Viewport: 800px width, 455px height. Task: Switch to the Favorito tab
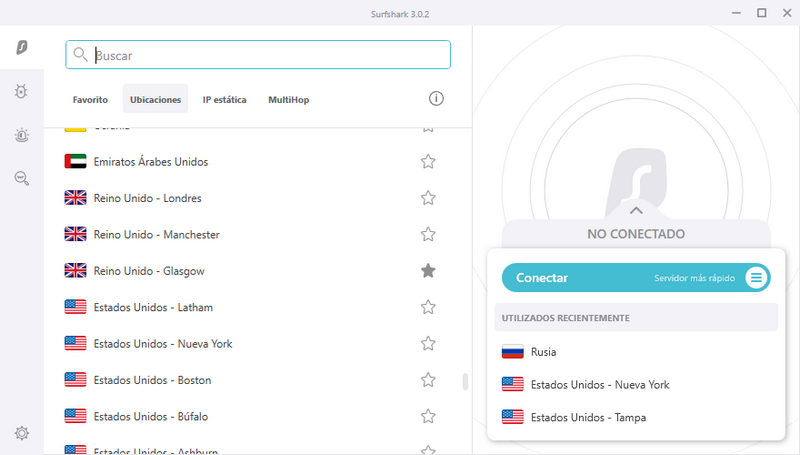coord(90,99)
